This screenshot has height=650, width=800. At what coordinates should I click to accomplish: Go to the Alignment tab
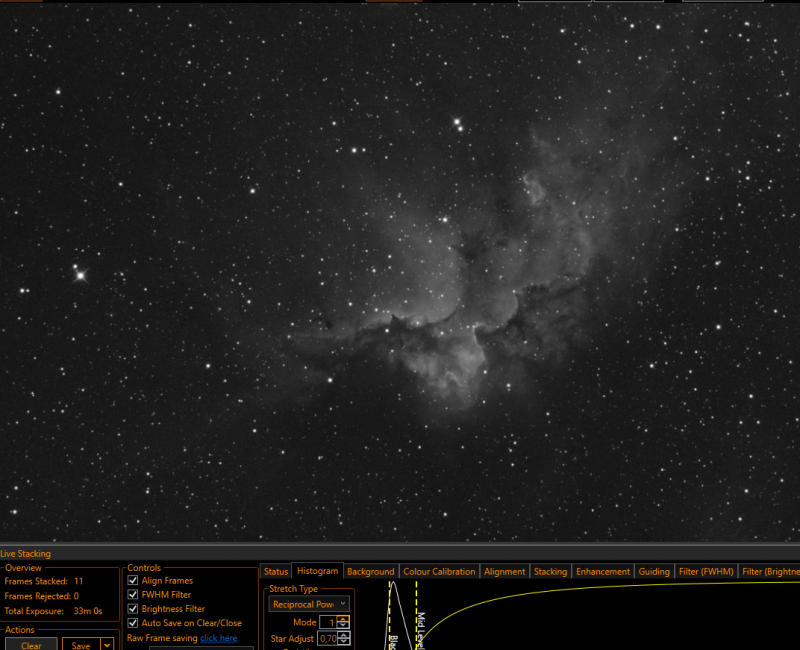pos(505,571)
